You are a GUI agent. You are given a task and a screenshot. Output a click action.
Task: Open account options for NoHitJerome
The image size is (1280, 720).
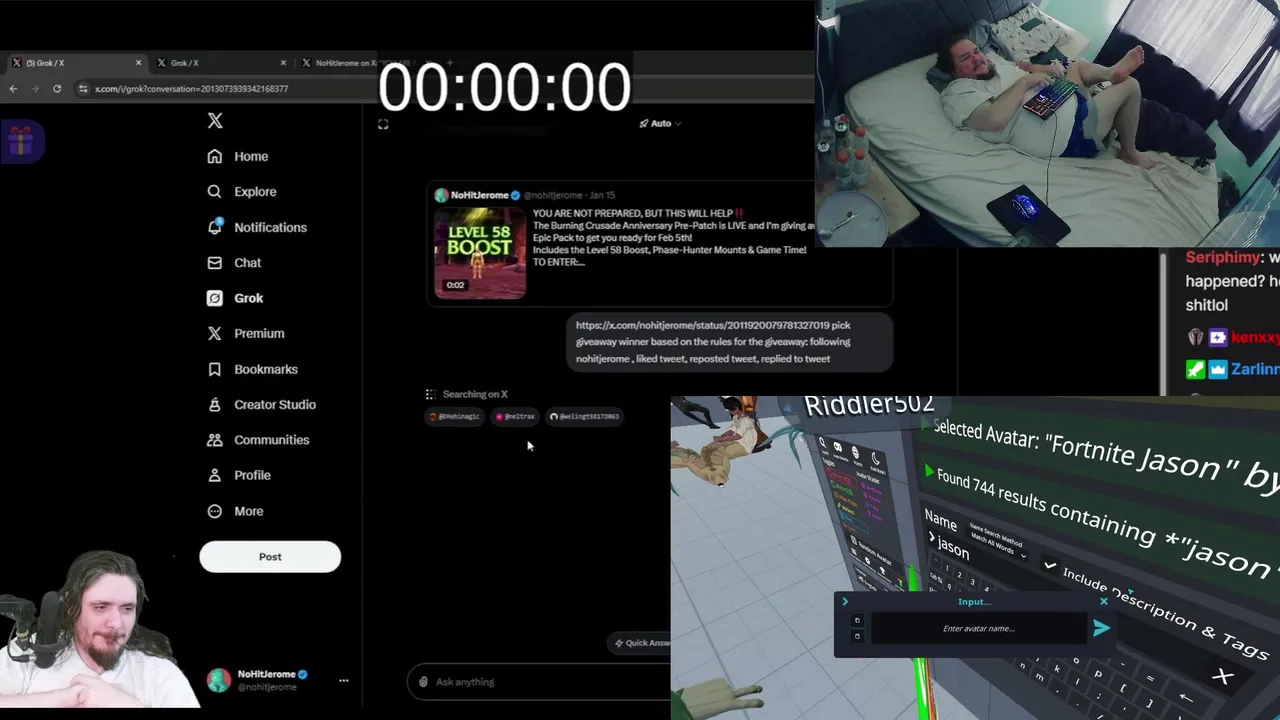click(x=343, y=680)
